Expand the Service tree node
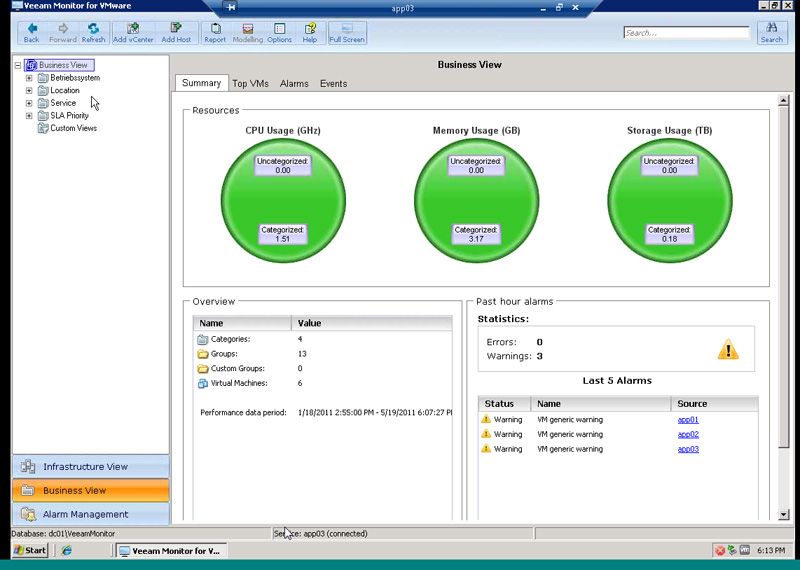The width and height of the screenshot is (800, 570). pyautogui.click(x=29, y=103)
